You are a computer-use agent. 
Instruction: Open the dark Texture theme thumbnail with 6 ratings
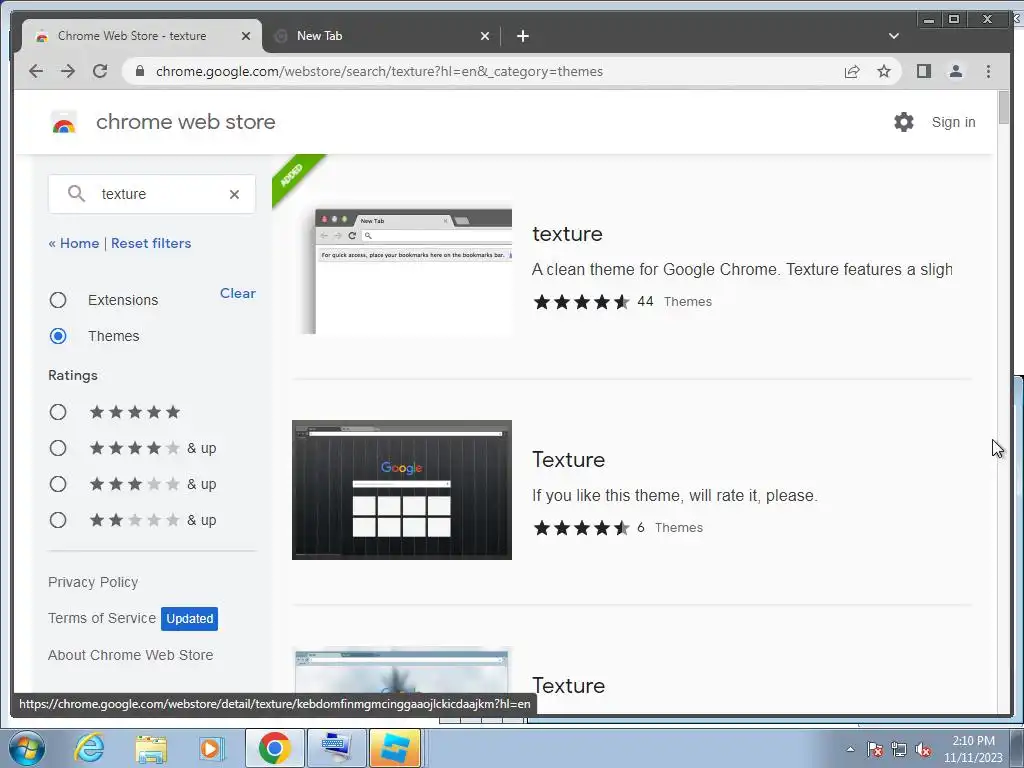tap(402, 490)
